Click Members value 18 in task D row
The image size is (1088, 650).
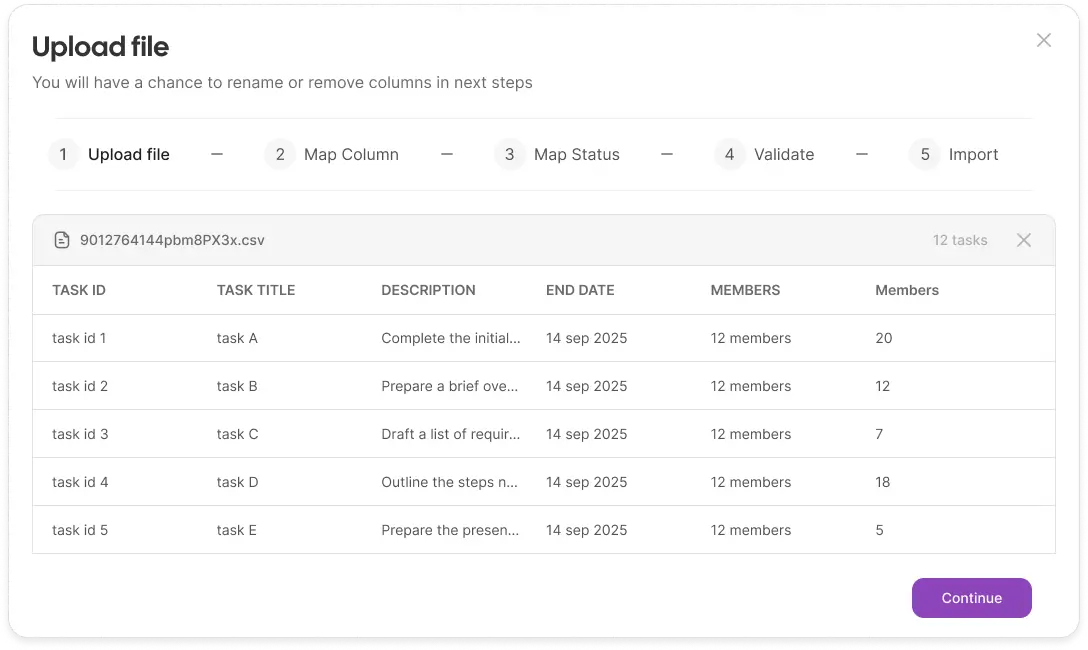click(883, 481)
